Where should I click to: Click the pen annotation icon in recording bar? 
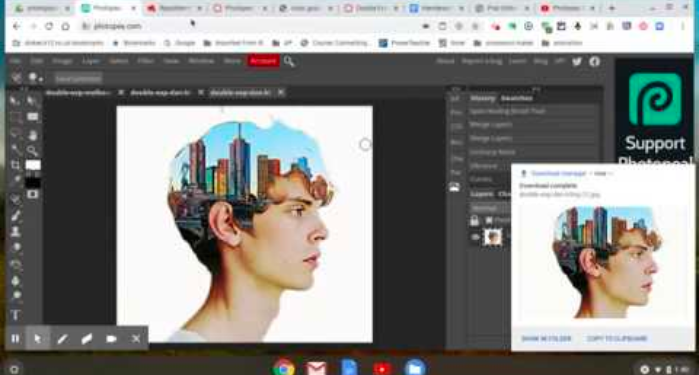62,339
